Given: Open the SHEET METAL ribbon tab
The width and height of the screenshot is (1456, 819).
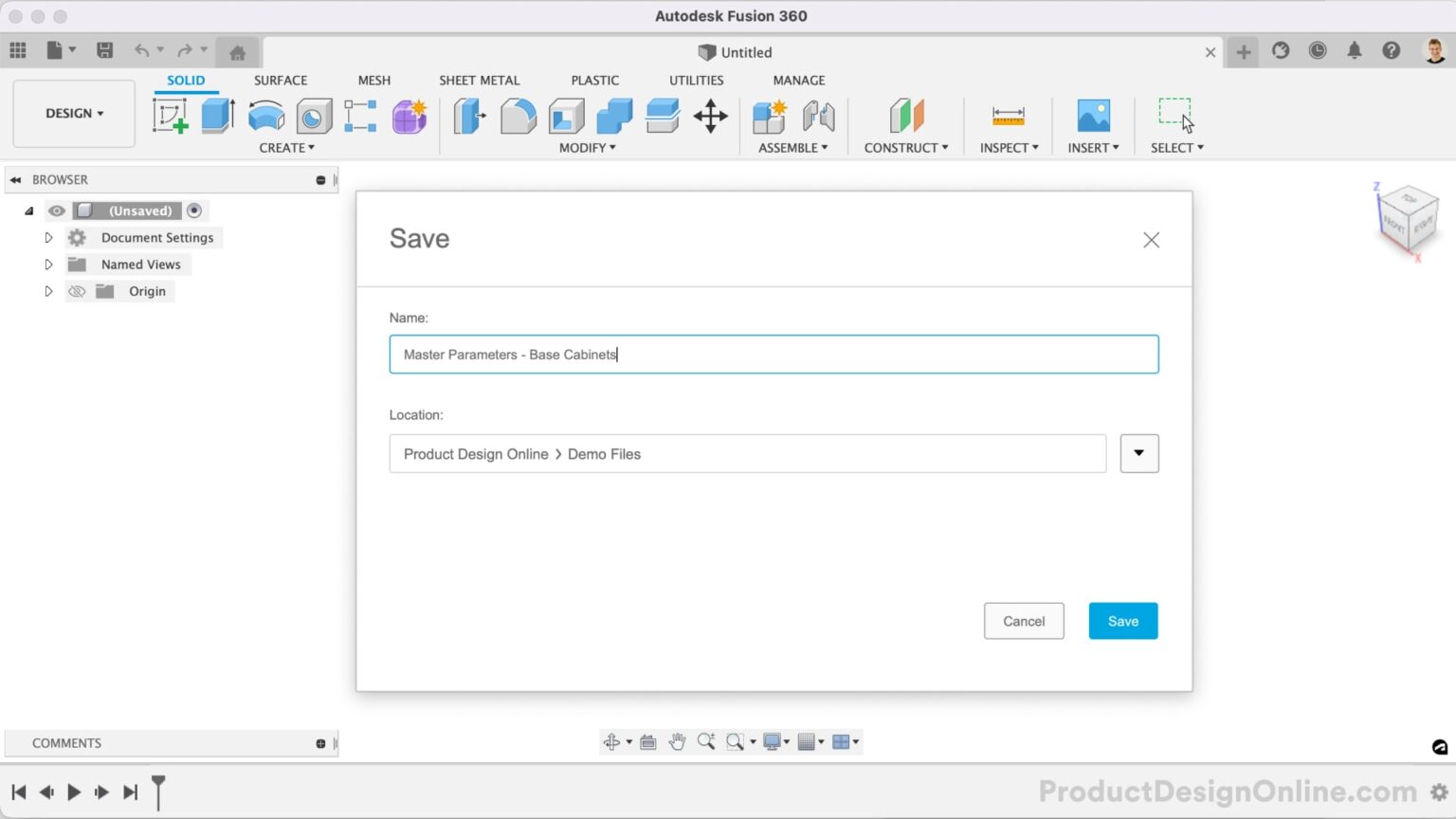Looking at the screenshot, I should (x=479, y=81).
